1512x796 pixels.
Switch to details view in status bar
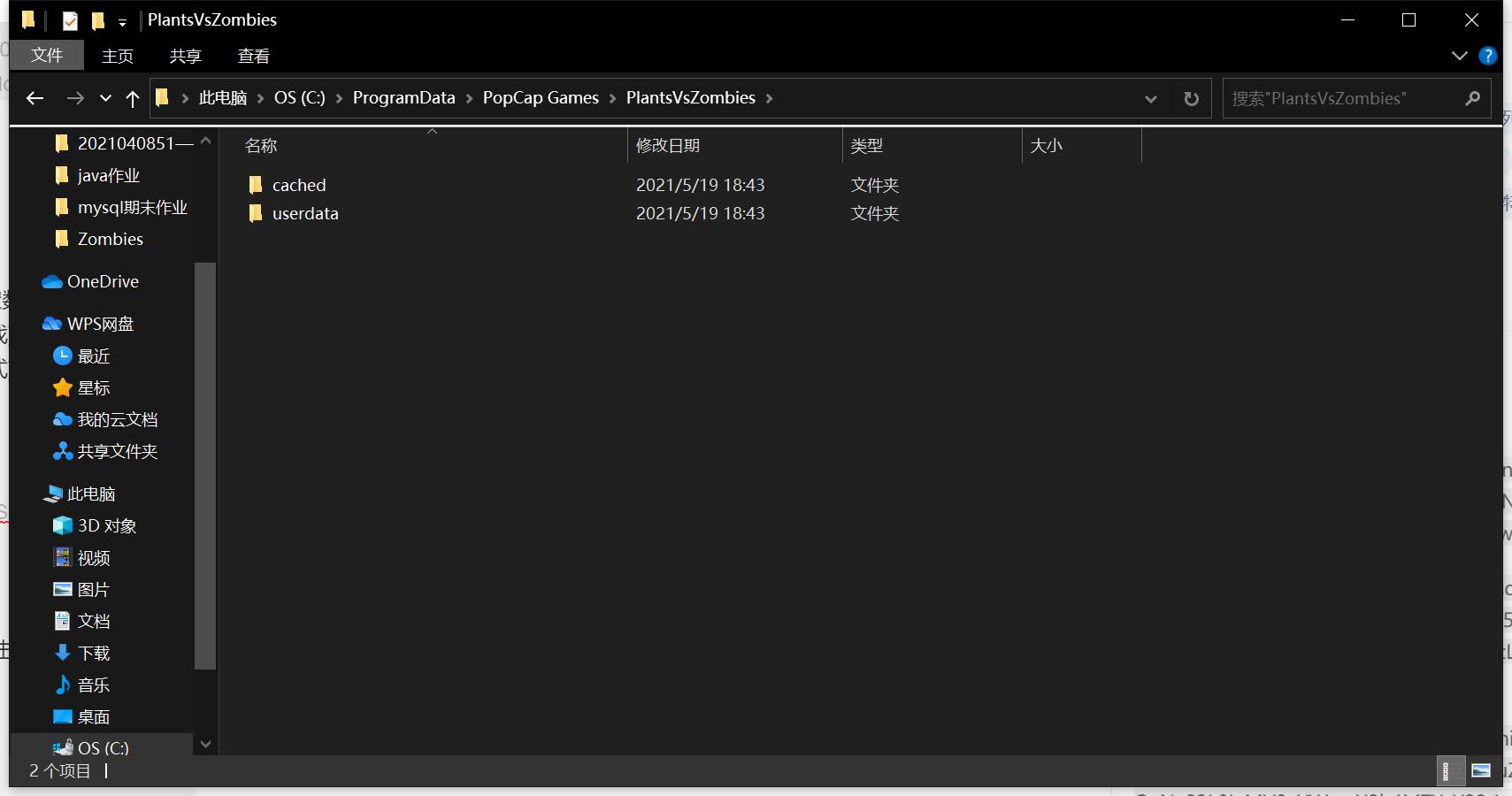tap(1451, 771)
